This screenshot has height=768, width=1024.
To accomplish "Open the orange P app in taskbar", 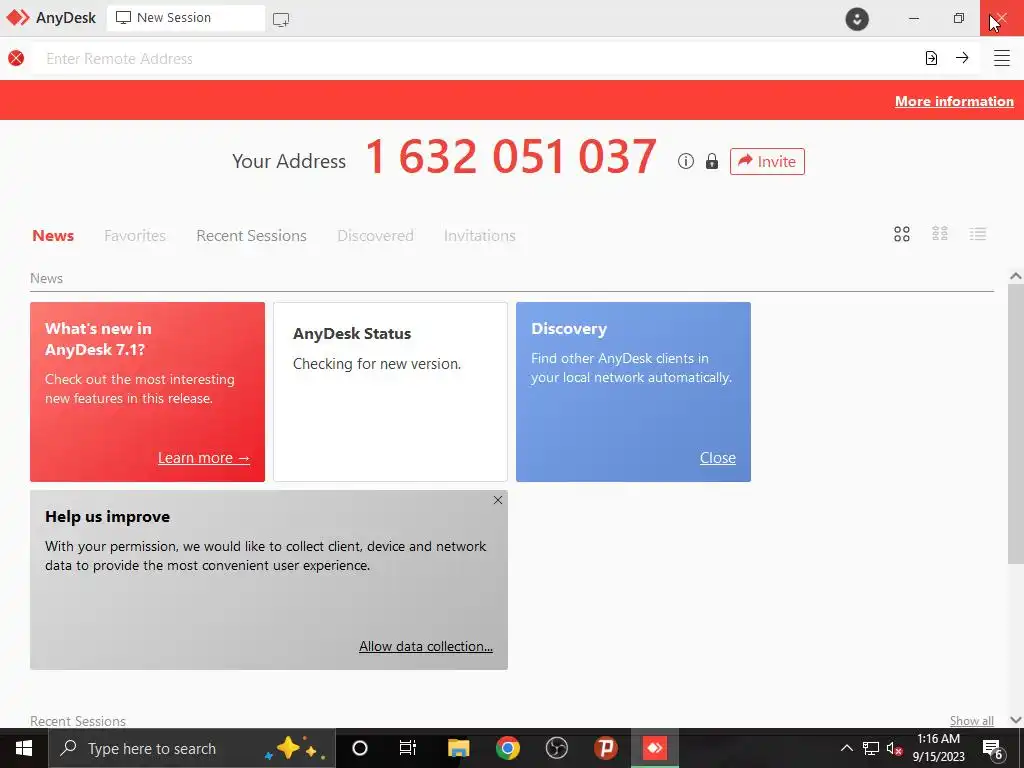I will pos(605,748).
